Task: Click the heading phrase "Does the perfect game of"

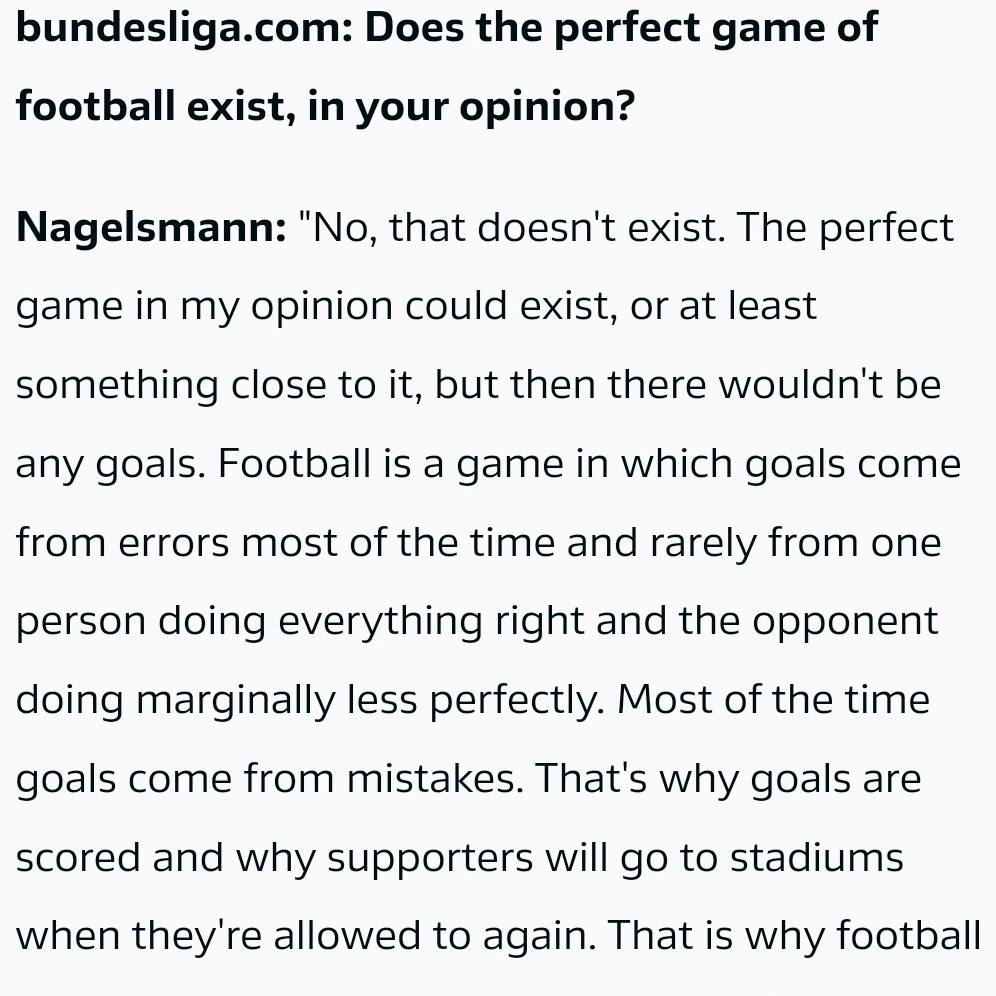Action: click(621, 27)
